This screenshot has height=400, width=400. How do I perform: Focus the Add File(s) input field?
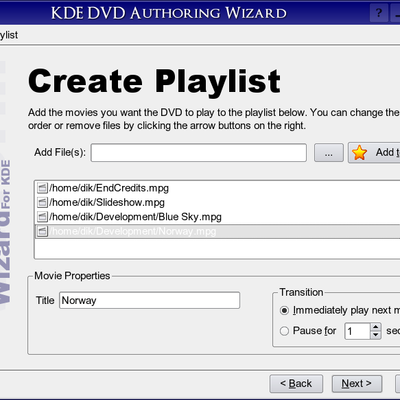pyautogui.click(x=199, y=153)
